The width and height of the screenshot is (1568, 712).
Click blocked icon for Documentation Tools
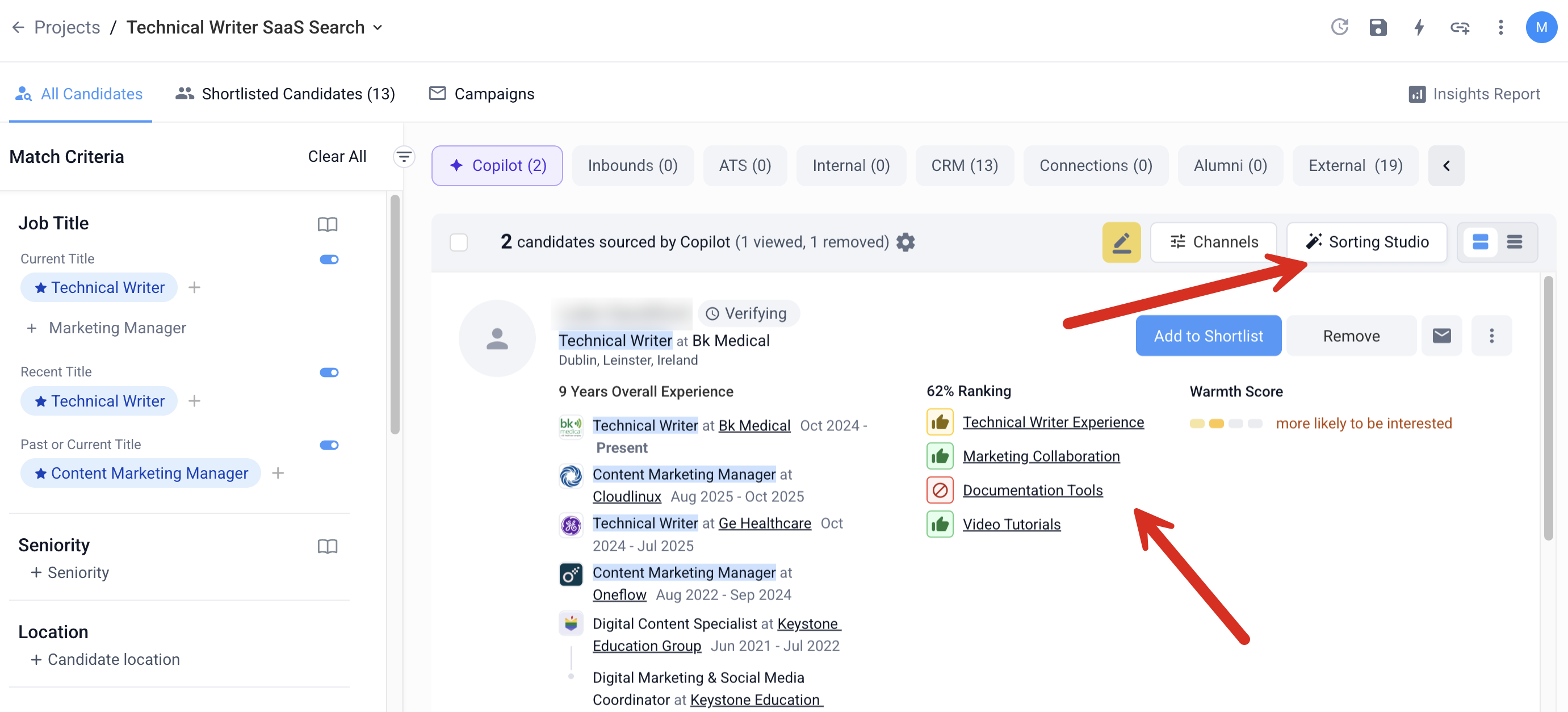click(940, 491)
